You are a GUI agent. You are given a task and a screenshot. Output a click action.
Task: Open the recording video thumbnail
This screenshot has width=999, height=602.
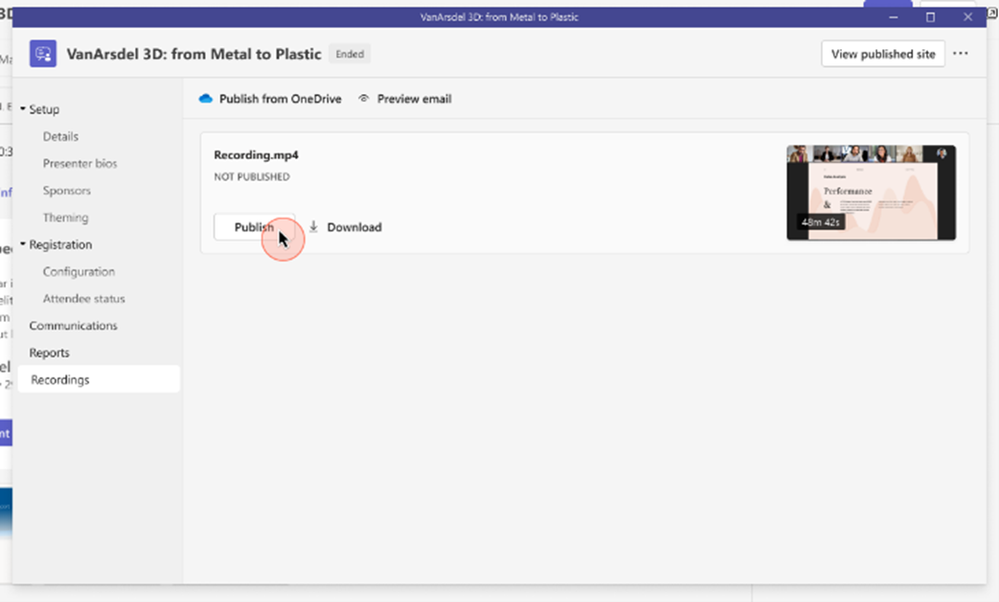871,192
